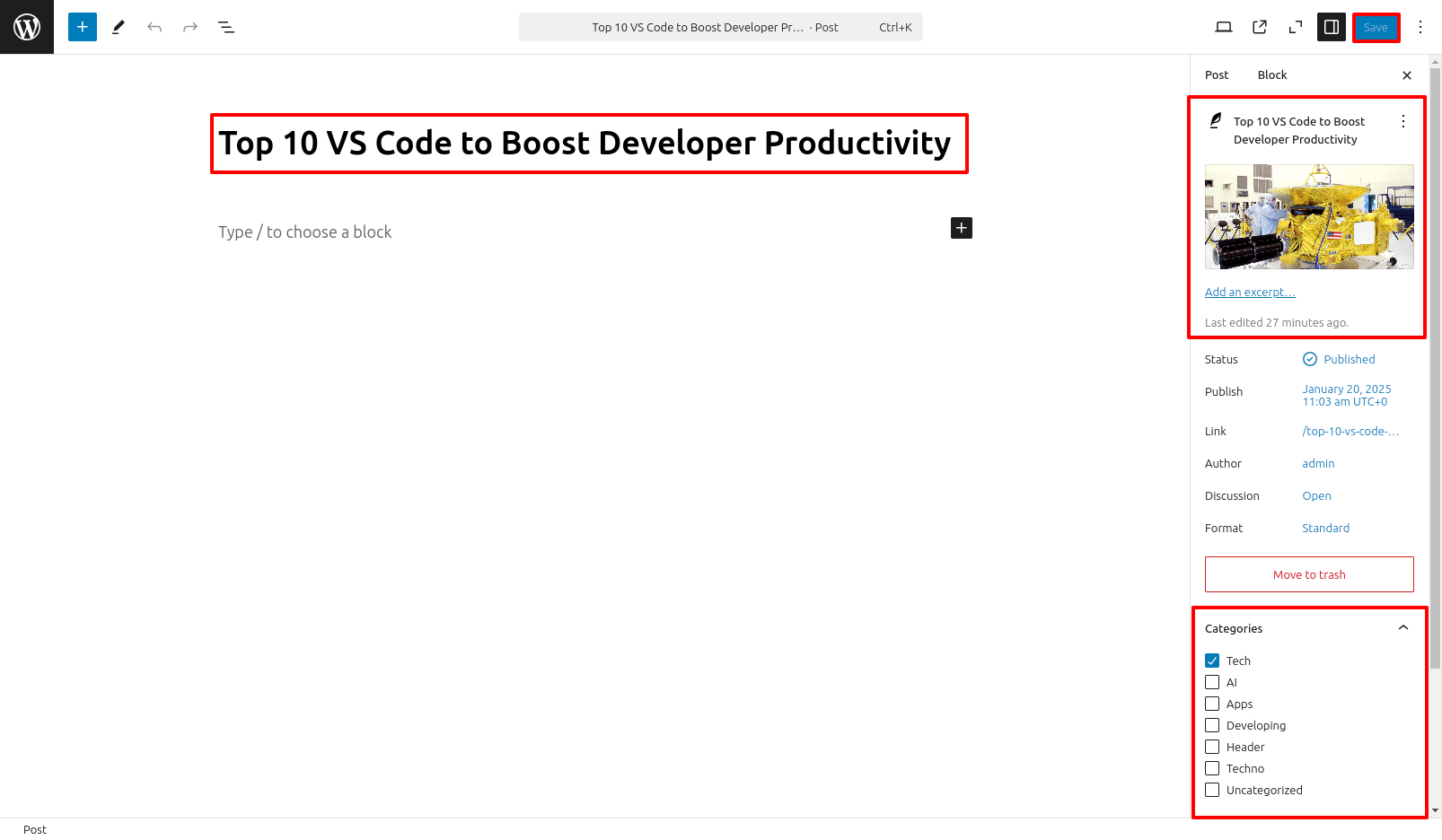This screenshot has height=840, width=1442.
Task: Change the Standard post format
Action: pos(1325,529)
